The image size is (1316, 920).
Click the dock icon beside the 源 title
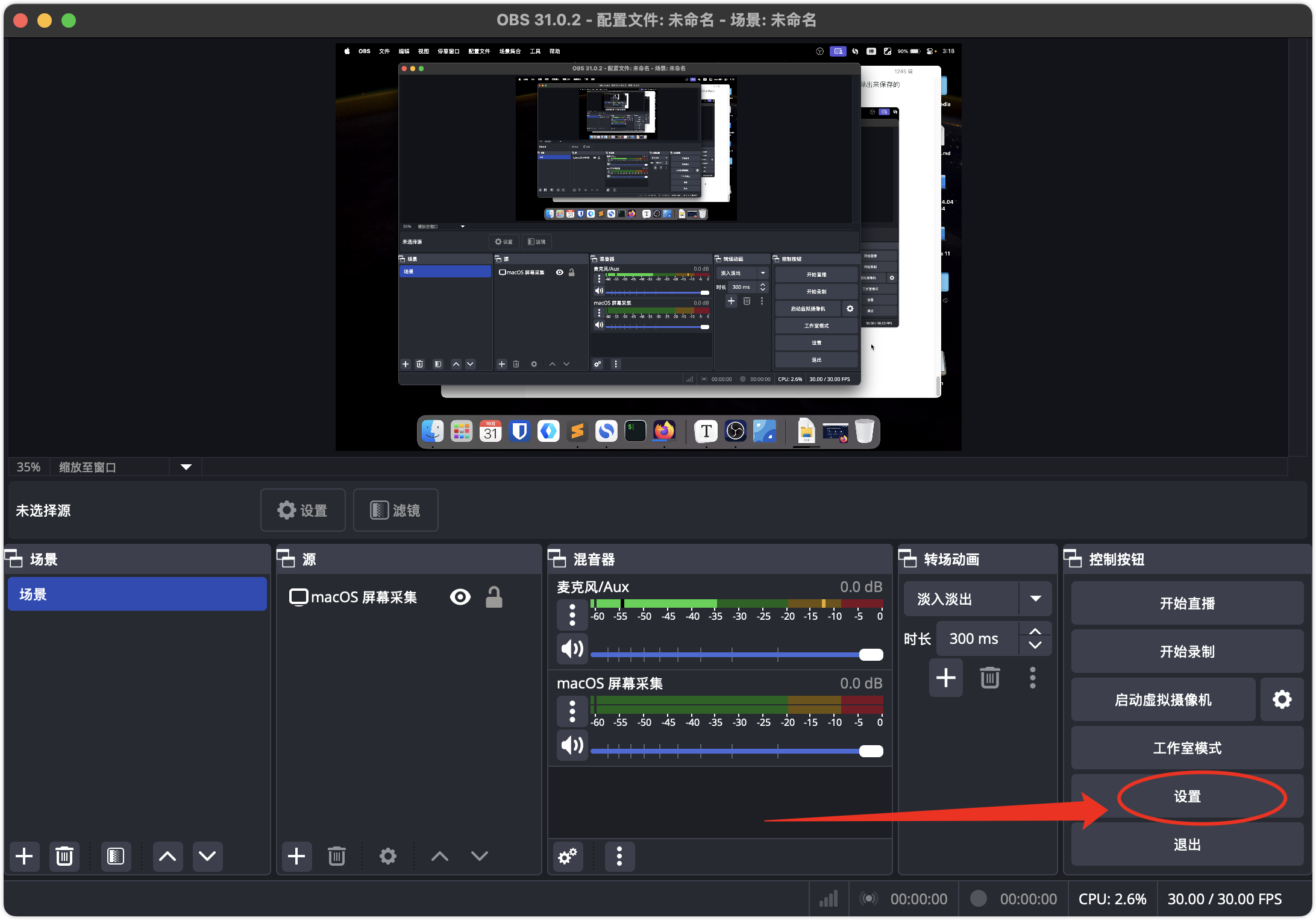[x=286, y=559]
